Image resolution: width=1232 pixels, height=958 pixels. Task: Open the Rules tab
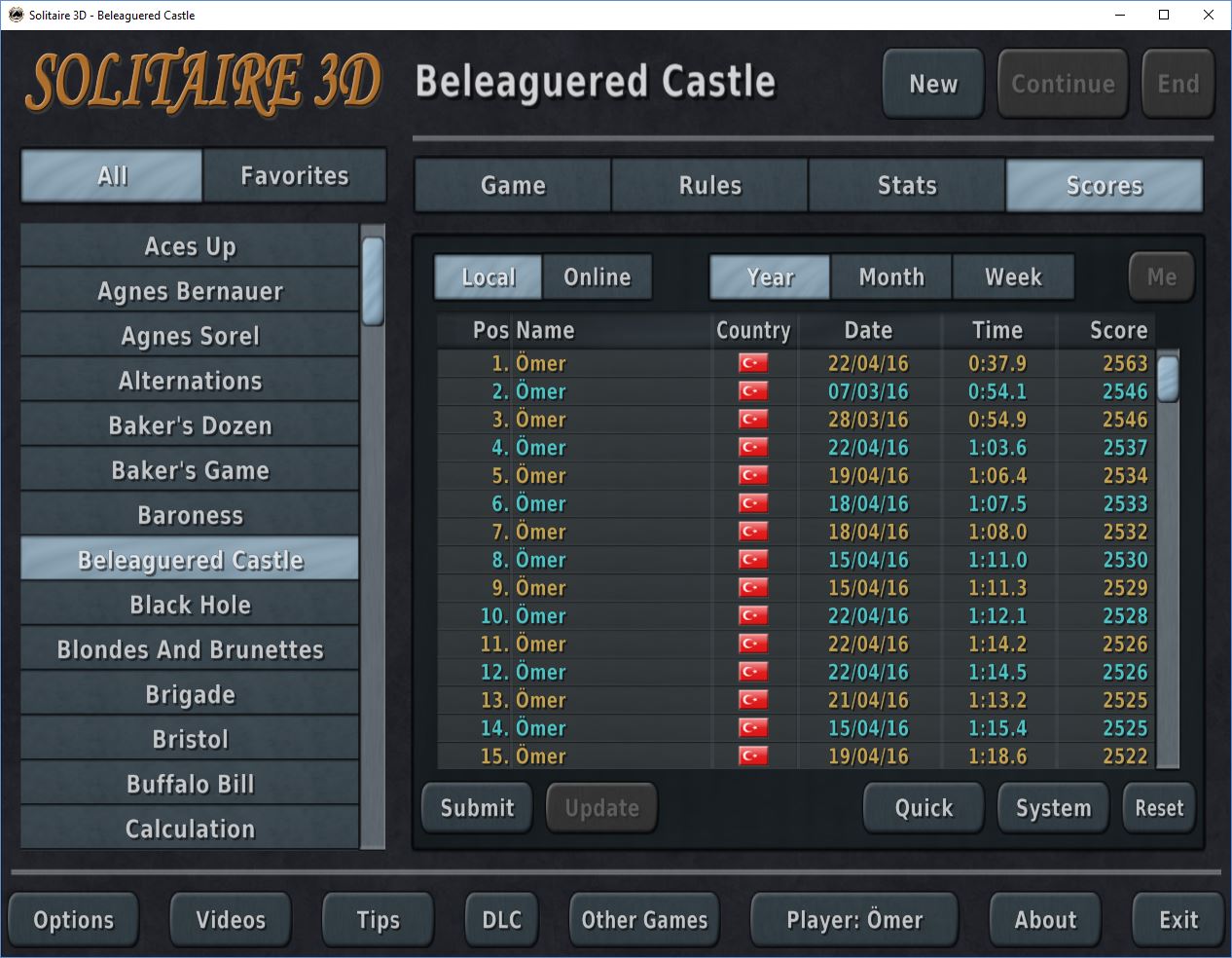[709, 185]
